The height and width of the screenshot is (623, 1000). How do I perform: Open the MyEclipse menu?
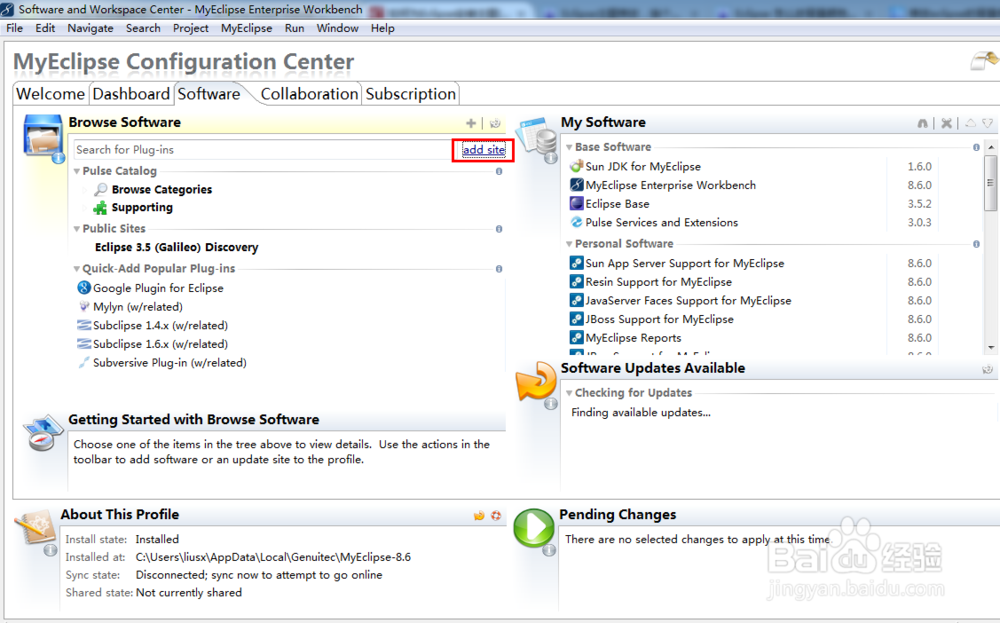point(246,28)
